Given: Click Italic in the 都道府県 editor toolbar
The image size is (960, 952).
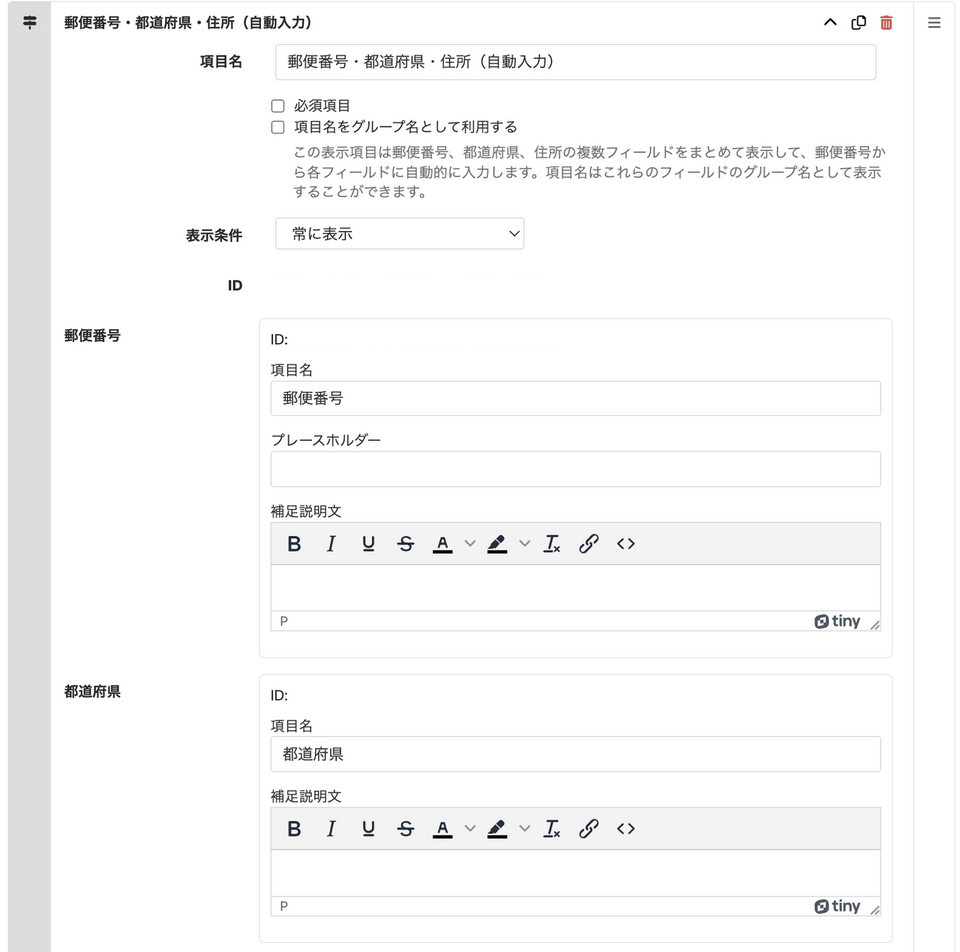Looking at the screenshot, I should click(331, 829).
